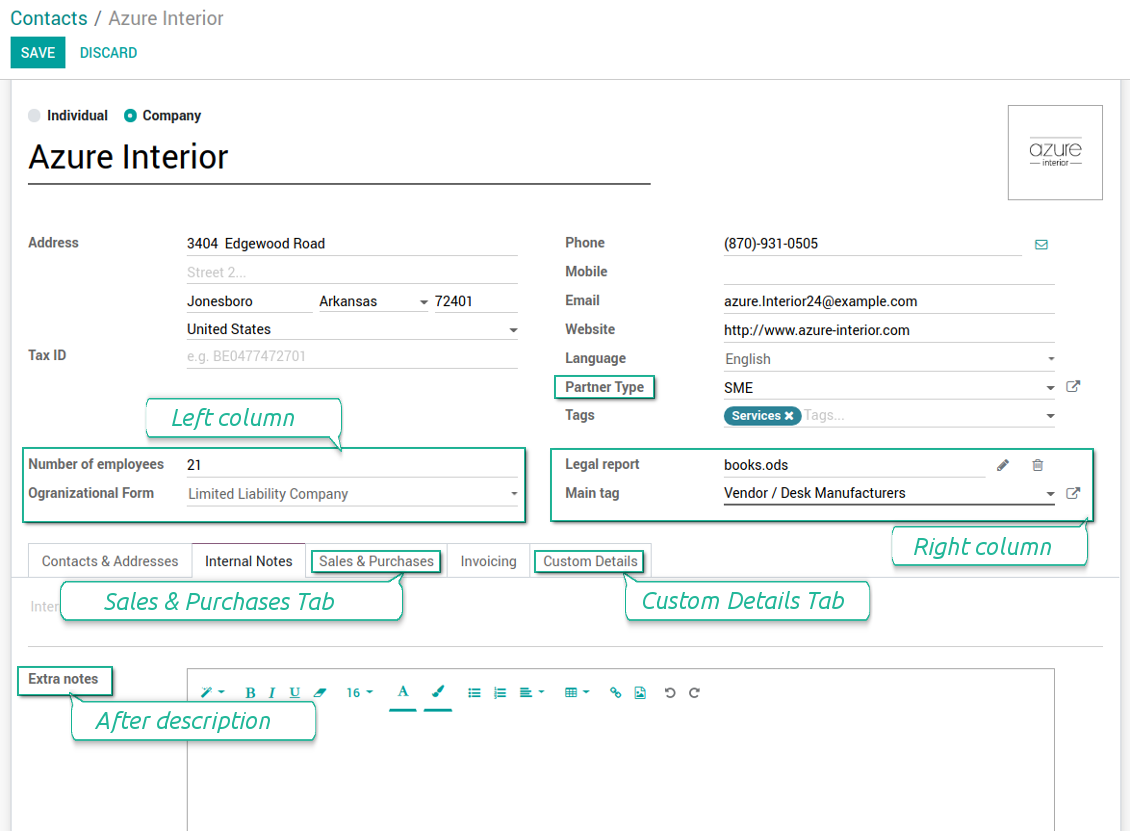Viewport: 1130px width, 831px height.
Task: Open the Language dropdown showing English
Action: [x=889, y=359]
